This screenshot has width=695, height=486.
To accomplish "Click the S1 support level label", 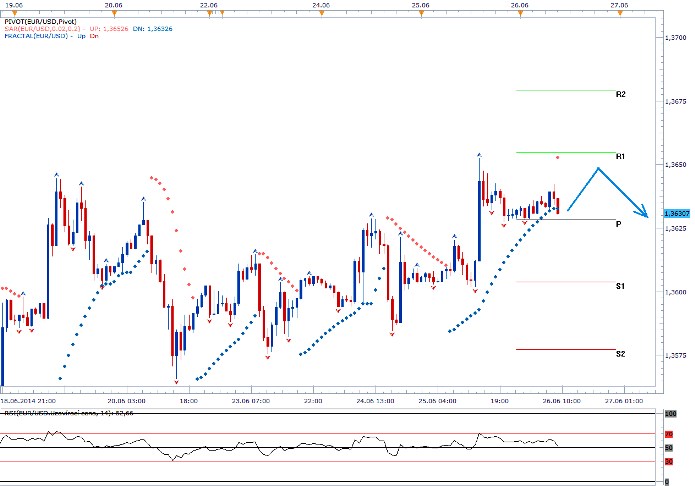I will click(620, 286).
